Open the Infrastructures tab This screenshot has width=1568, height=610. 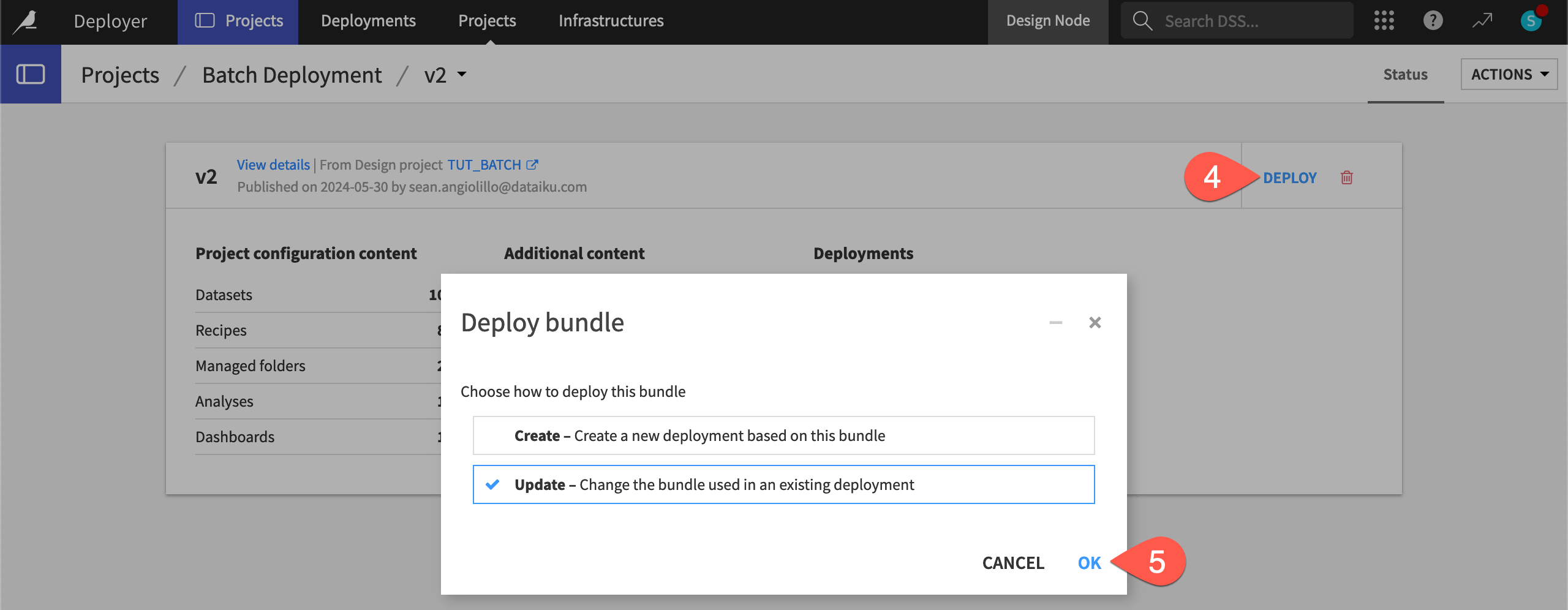pos(611,20)
